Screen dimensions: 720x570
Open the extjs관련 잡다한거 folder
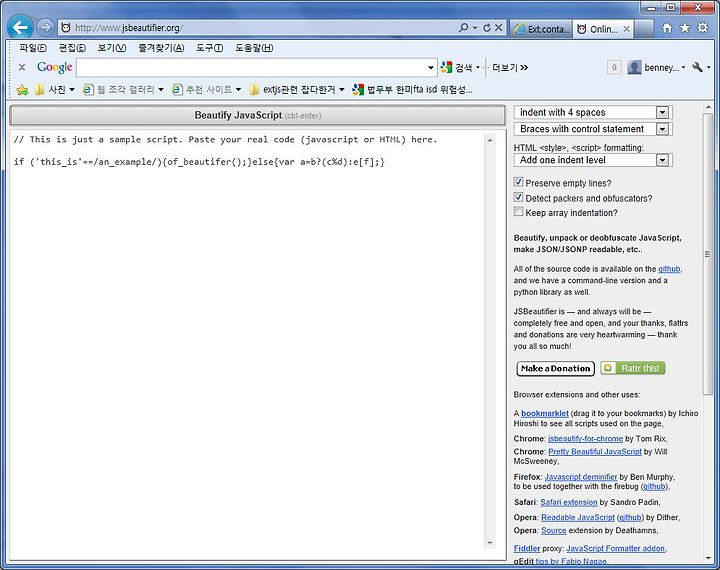[297, 90]
